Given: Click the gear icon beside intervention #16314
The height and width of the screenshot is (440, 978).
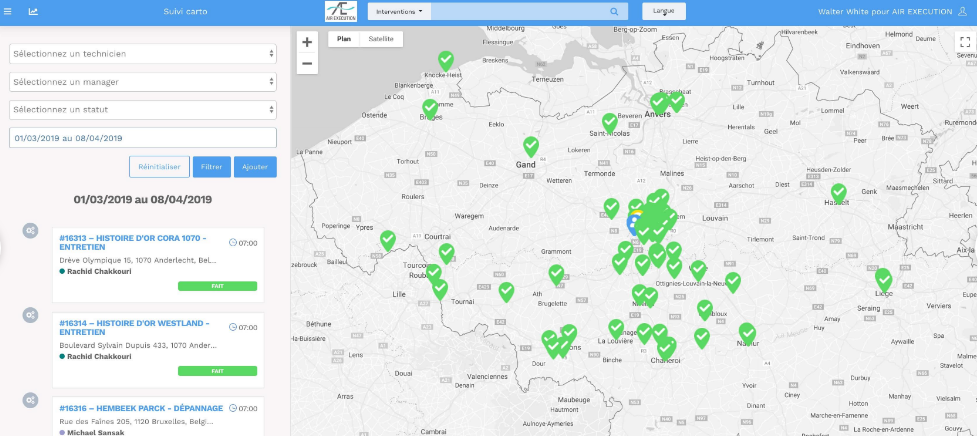Looking at the screenshot, I should coord(31,315).
